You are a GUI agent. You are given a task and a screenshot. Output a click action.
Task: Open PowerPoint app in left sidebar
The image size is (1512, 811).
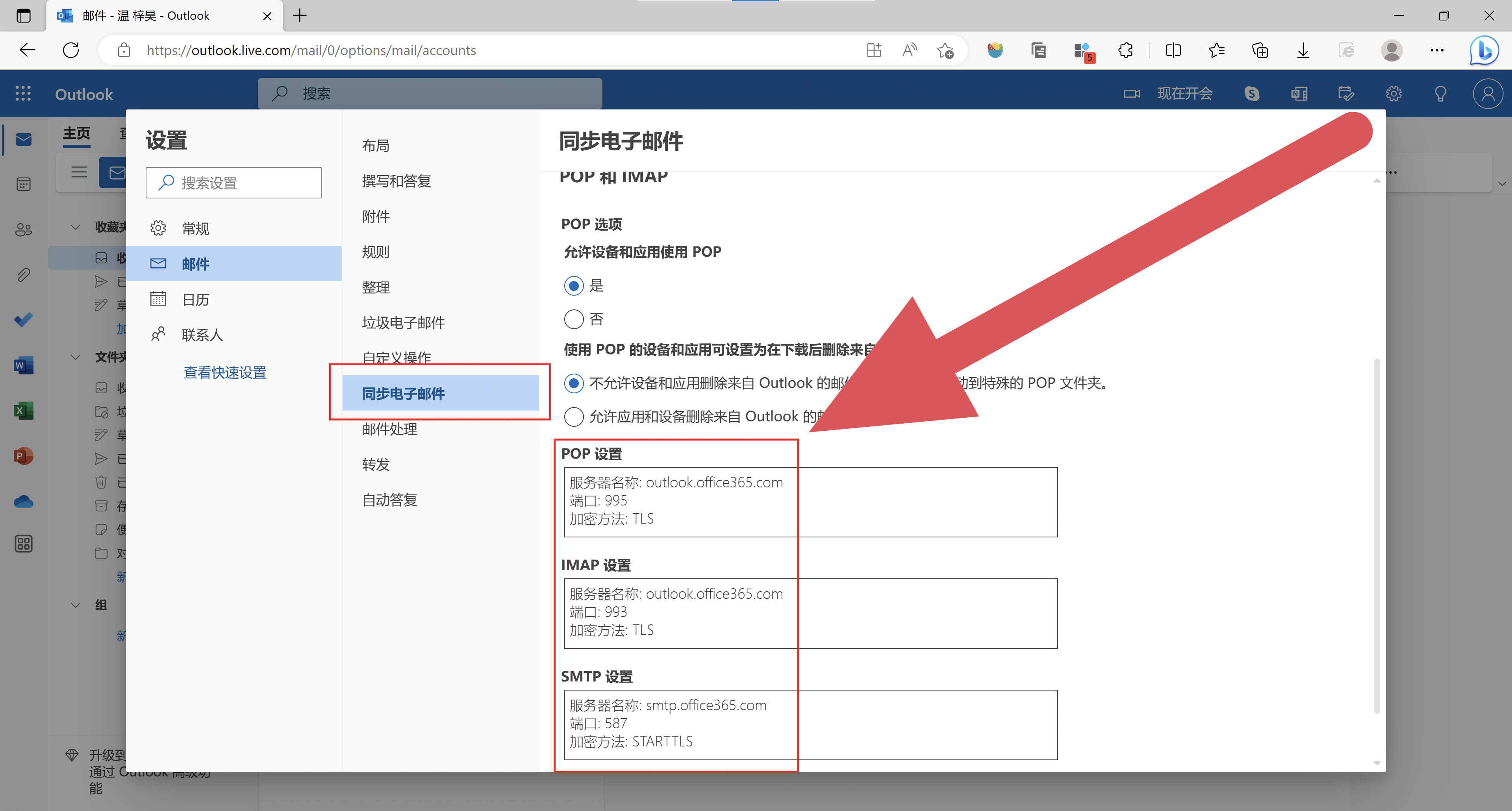point(24,456)
